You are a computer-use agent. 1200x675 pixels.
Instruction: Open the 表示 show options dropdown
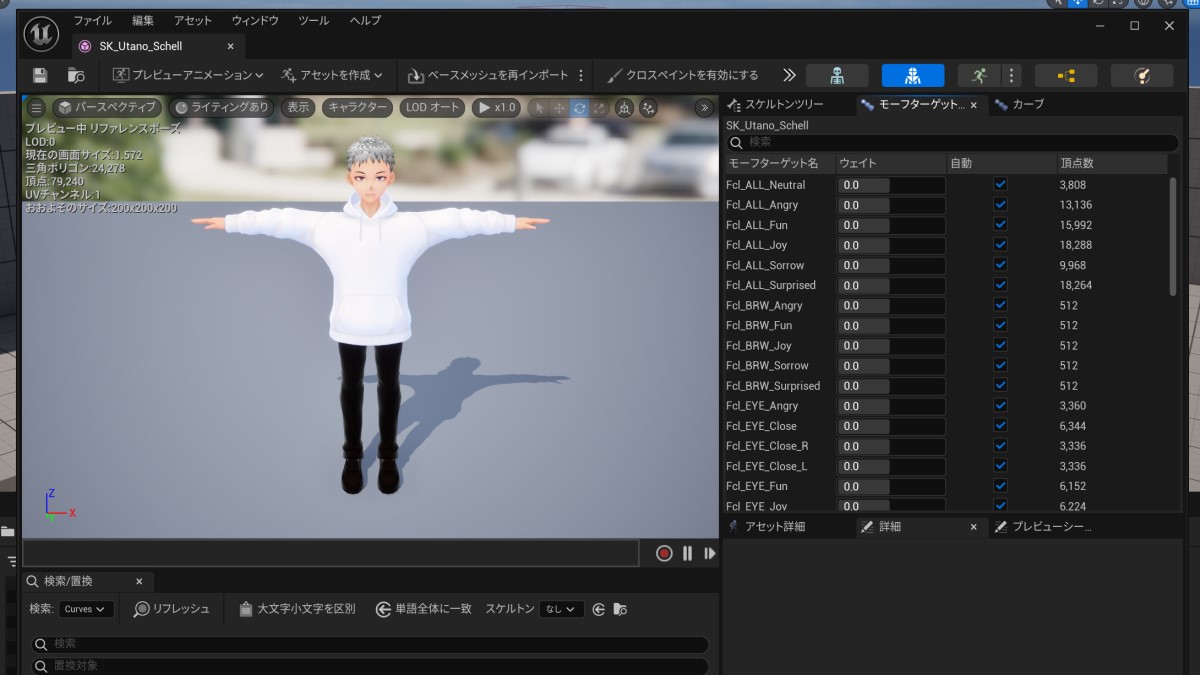click(x=298, y=107)
